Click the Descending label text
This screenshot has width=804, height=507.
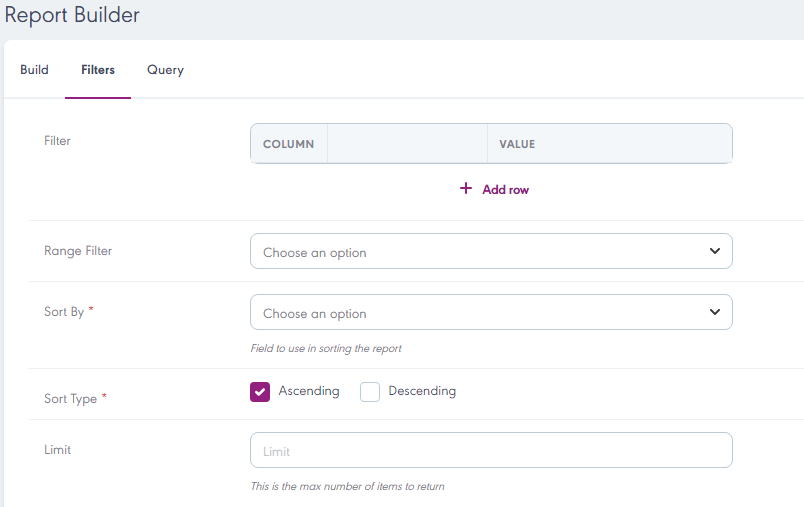coord(422,391)
